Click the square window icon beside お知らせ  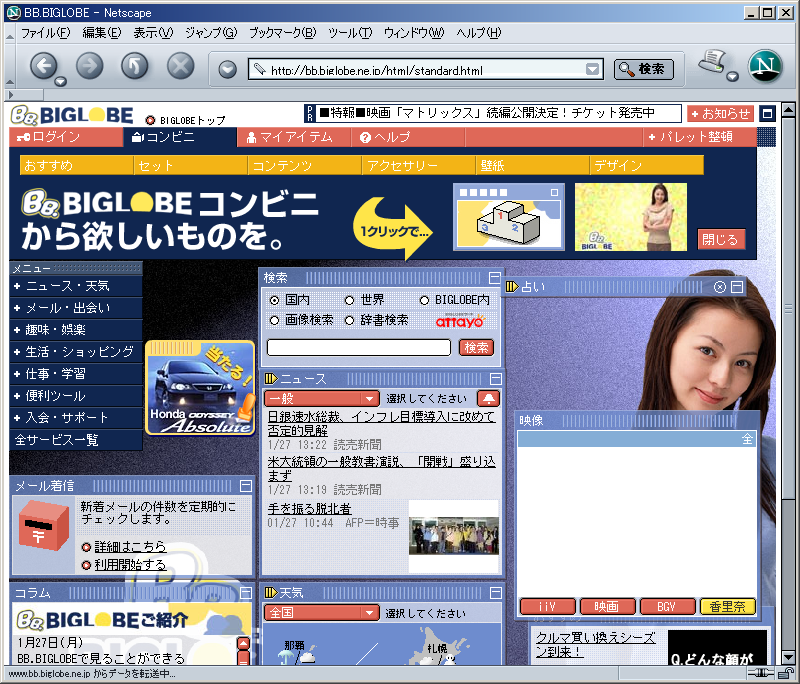click(766, 113)
